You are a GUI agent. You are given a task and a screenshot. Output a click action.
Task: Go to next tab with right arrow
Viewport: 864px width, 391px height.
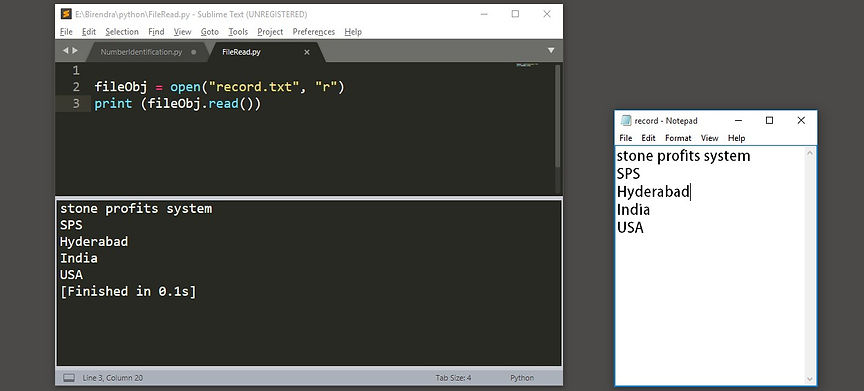click(75, 51)
